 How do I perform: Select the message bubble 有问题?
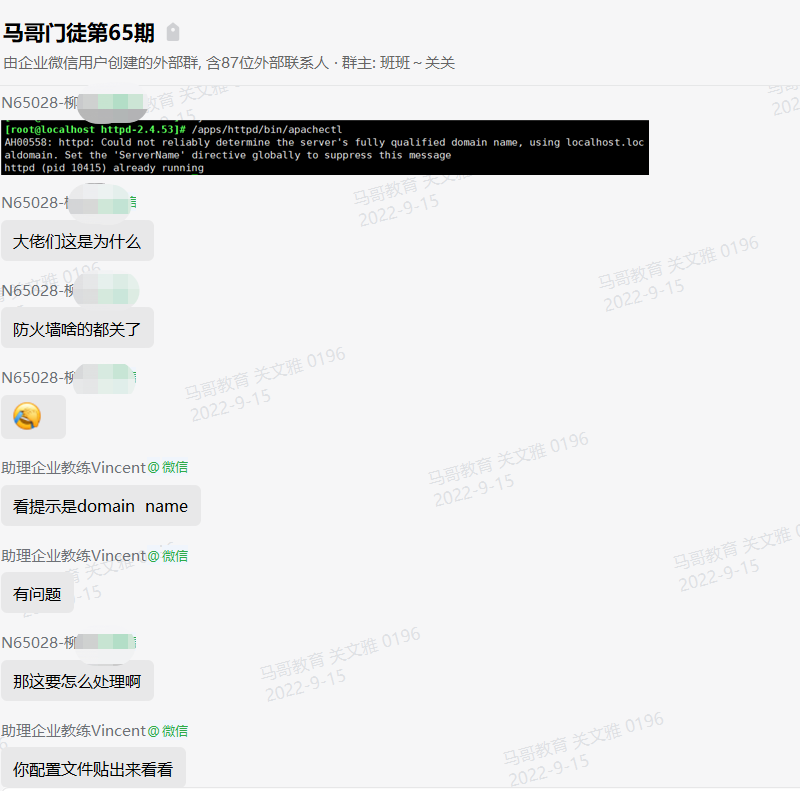click(37, 594)
